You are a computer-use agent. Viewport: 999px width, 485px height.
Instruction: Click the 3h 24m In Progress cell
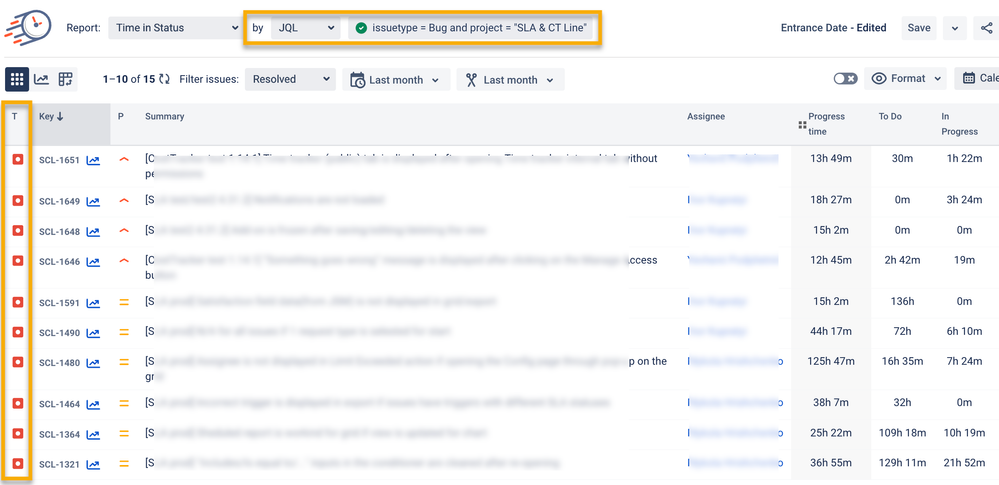(x=964, y=199)
